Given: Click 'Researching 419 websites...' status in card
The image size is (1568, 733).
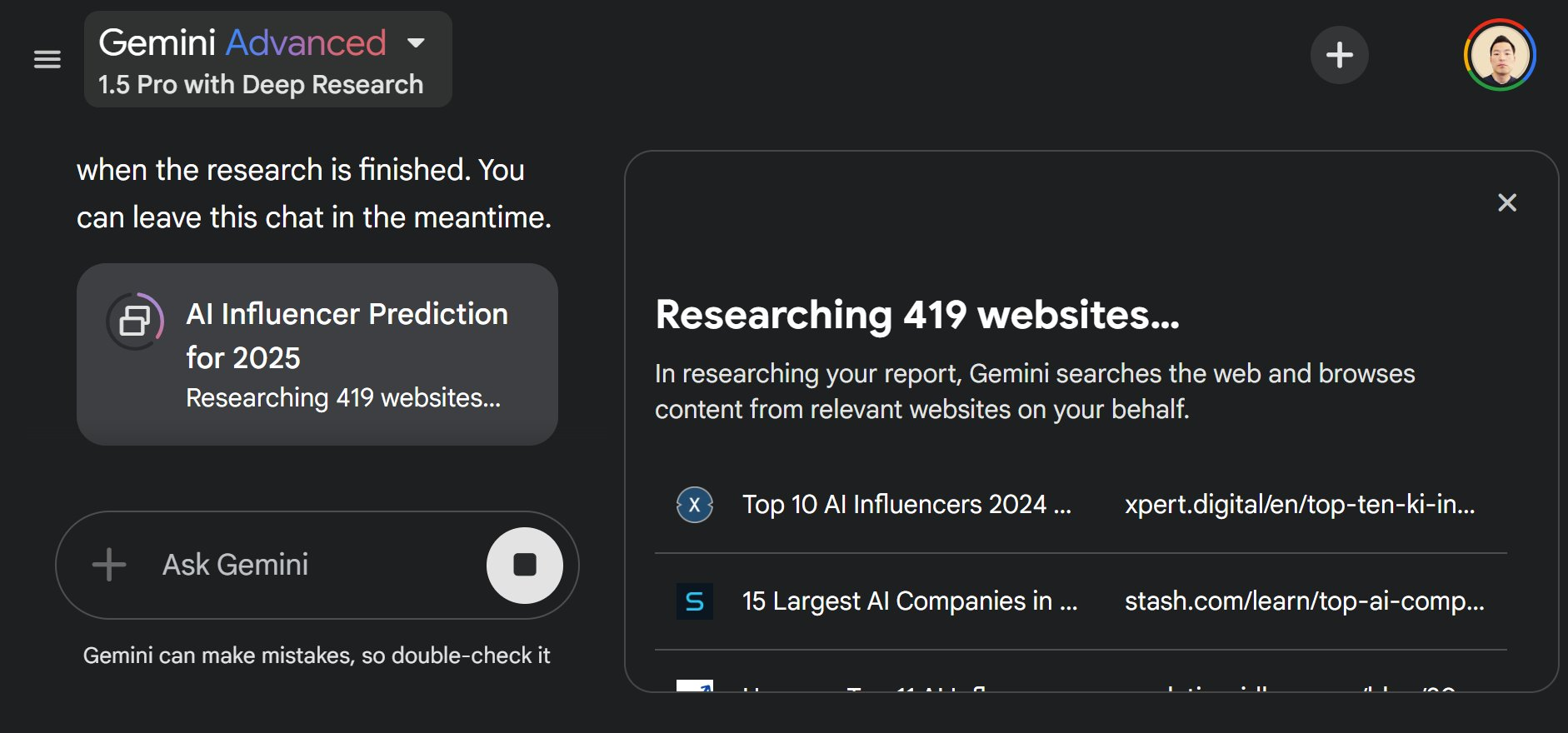Looking at the screenshot, I should point(343,398).
